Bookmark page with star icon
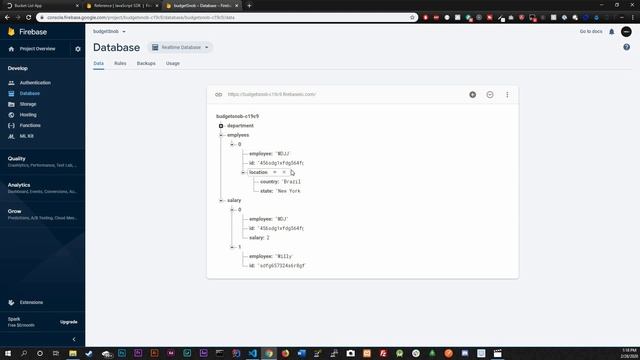This screenshot has width=640, height=360. point(412,18)
